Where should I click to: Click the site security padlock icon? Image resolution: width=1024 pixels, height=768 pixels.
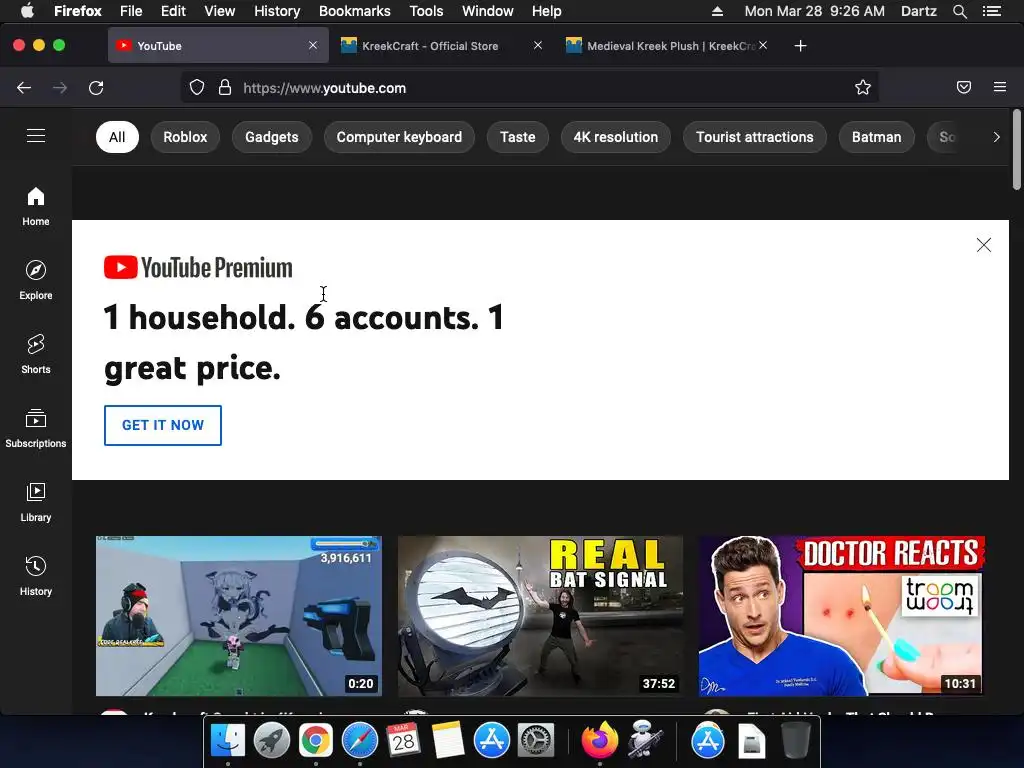pos(225,88)
